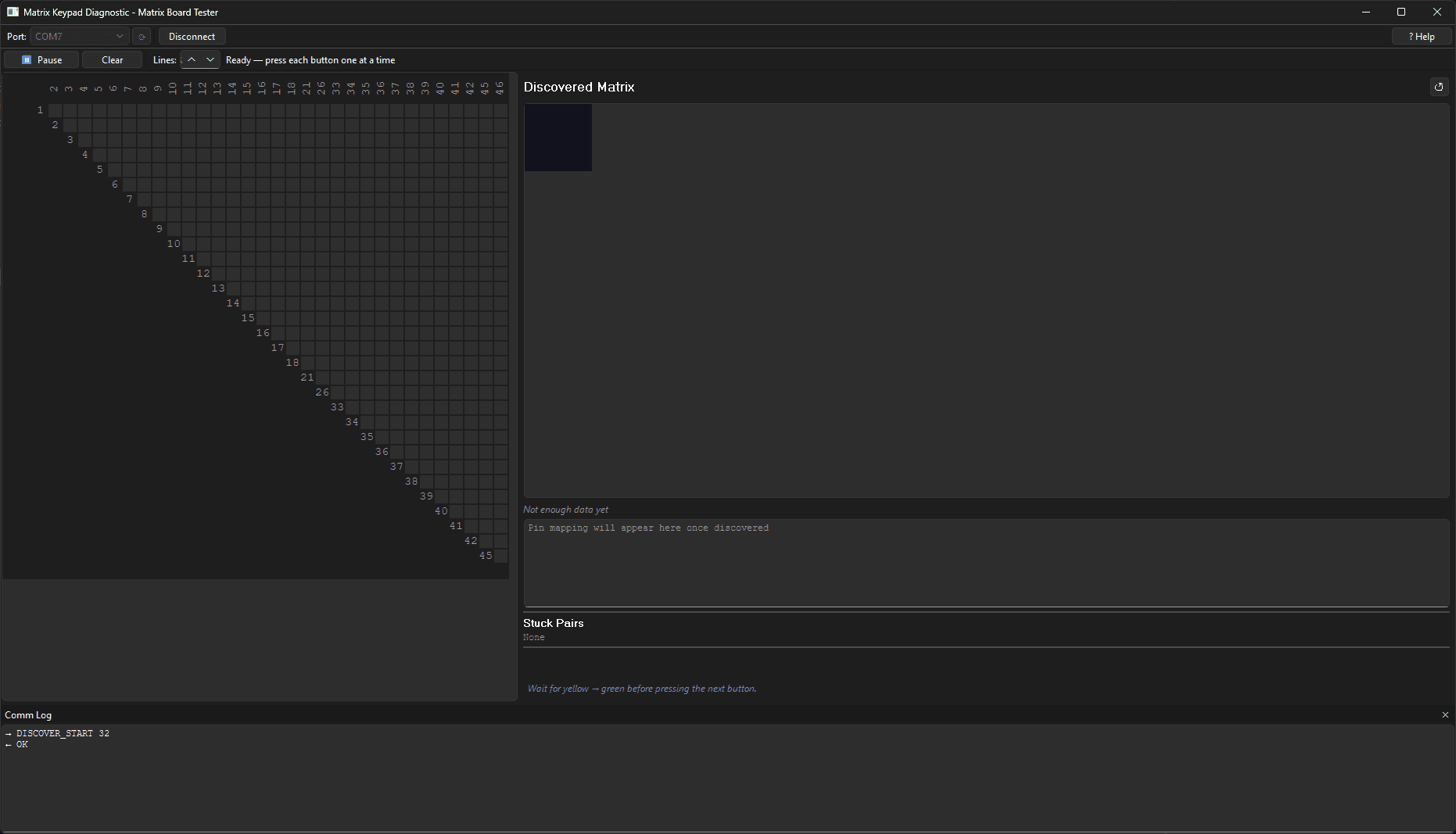
Task: Click column header 26 in the grid
Action: 321,88
